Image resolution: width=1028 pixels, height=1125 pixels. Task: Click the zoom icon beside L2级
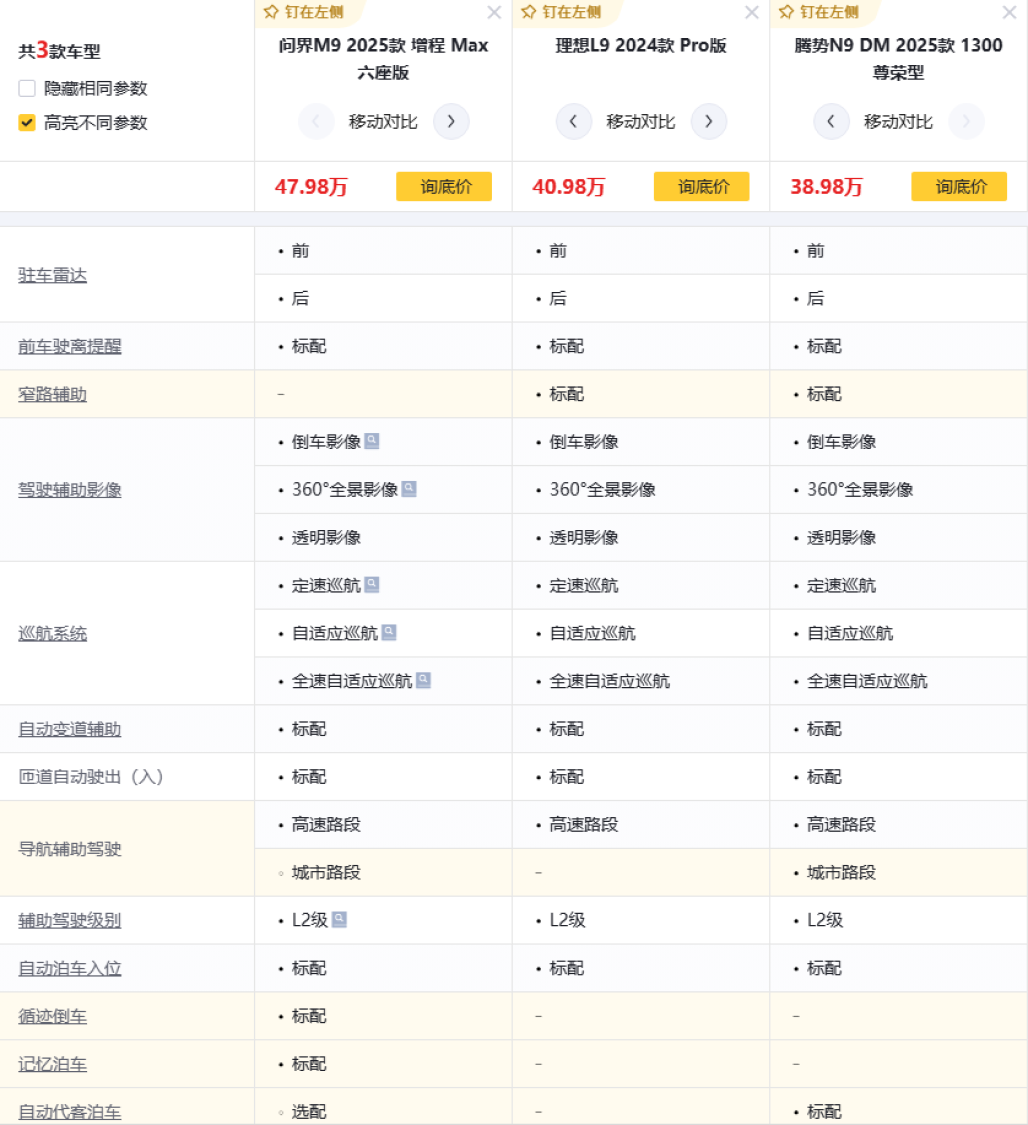coord(340,918)
